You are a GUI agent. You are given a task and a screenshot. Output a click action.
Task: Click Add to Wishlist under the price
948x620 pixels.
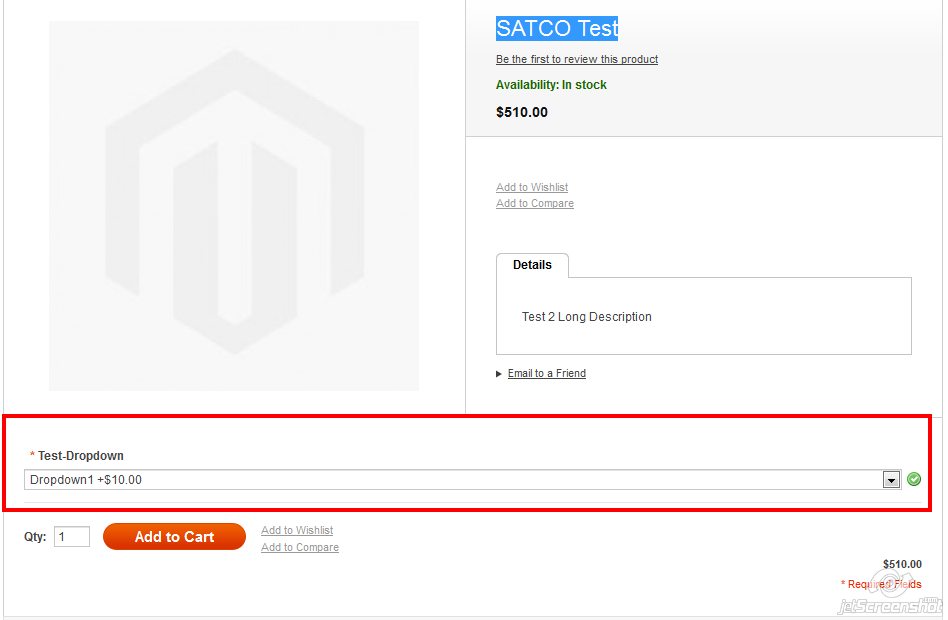(x=532, y=187)
